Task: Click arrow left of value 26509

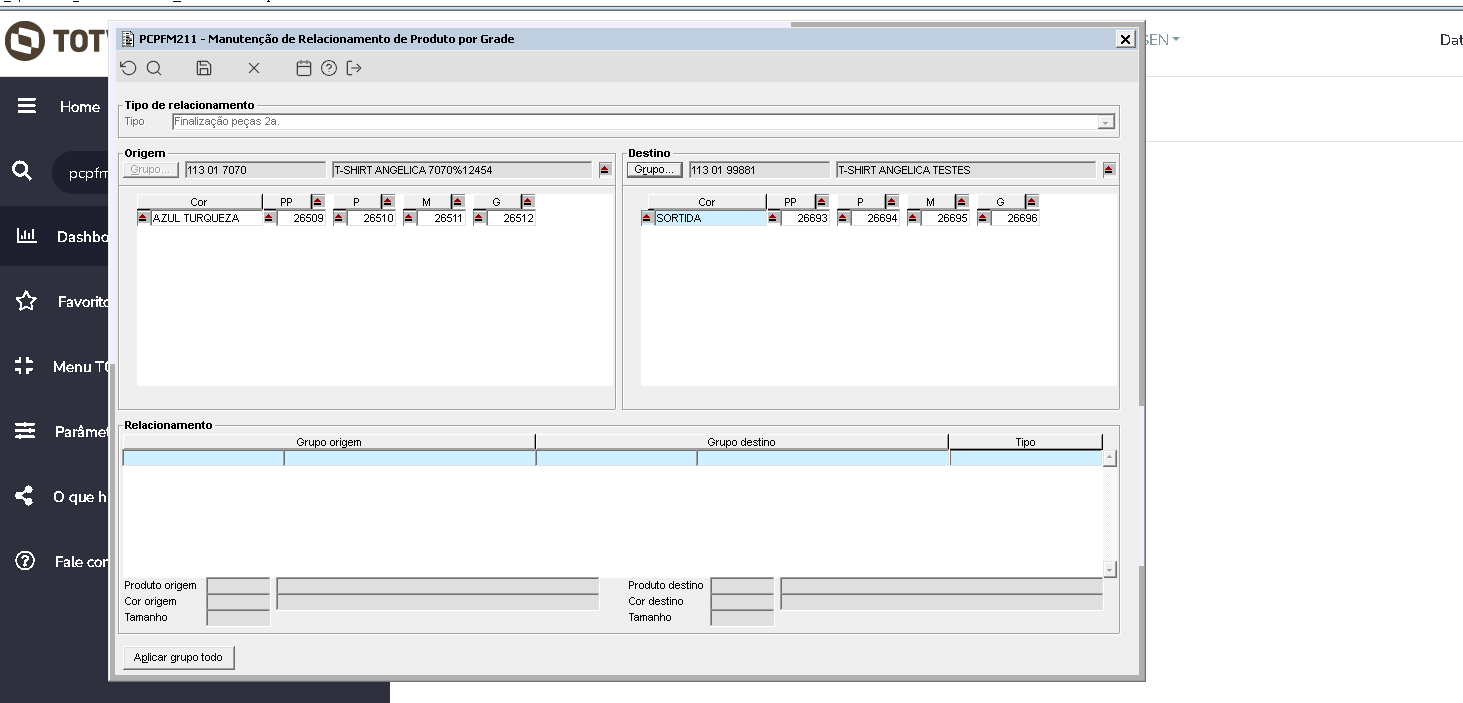Action: (x=269, y=218)
